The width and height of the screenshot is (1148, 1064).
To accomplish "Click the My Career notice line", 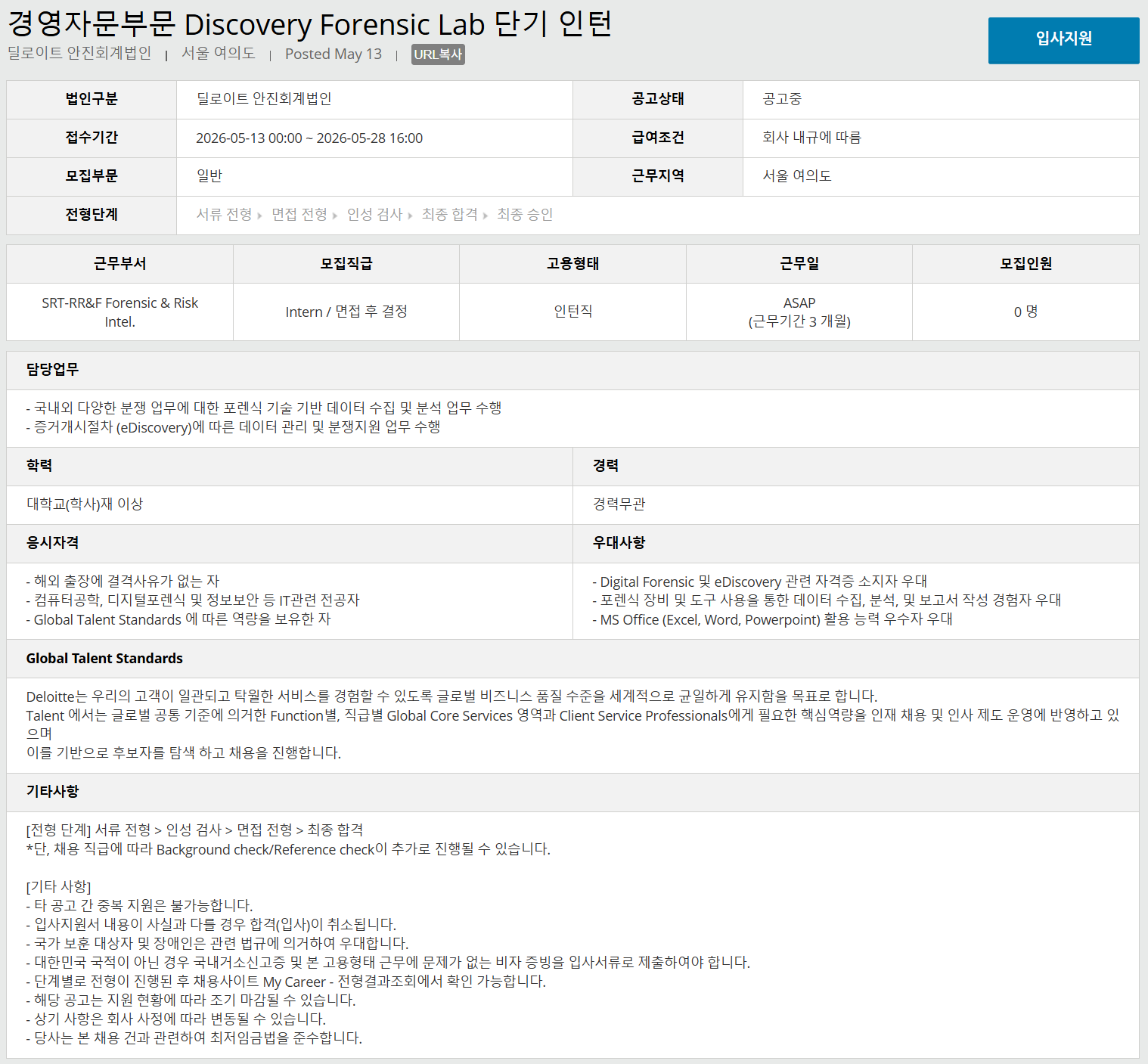I will click(286, 982).
